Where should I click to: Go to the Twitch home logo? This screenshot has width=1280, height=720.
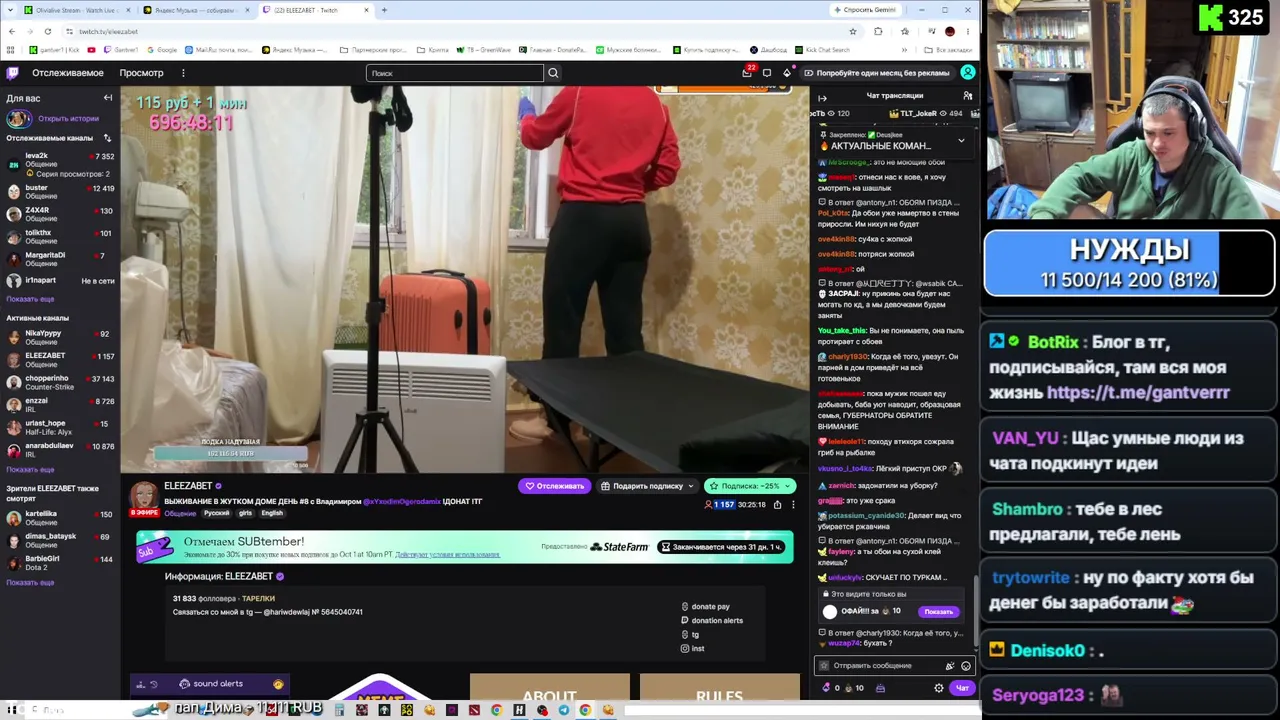pos(12,73)
